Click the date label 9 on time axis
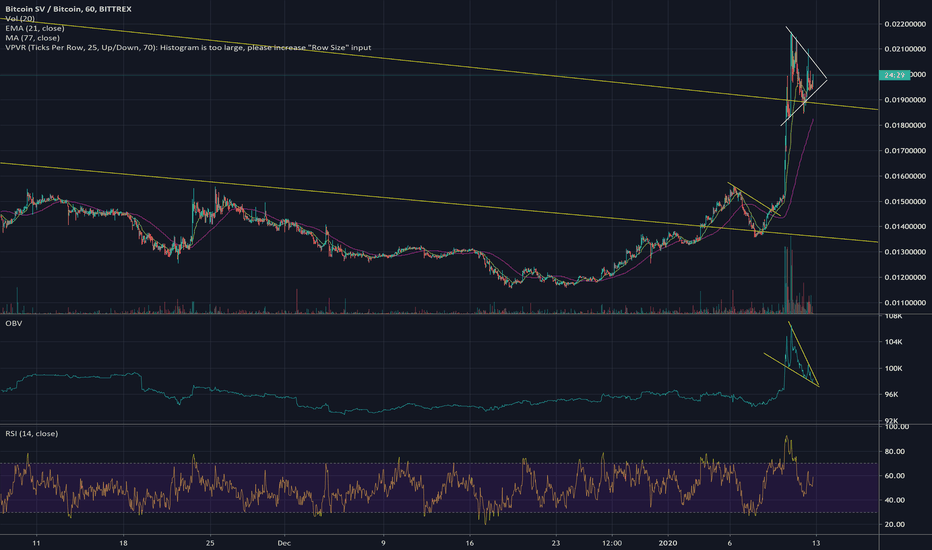This screenshot has height=550, width=932. 383,543
